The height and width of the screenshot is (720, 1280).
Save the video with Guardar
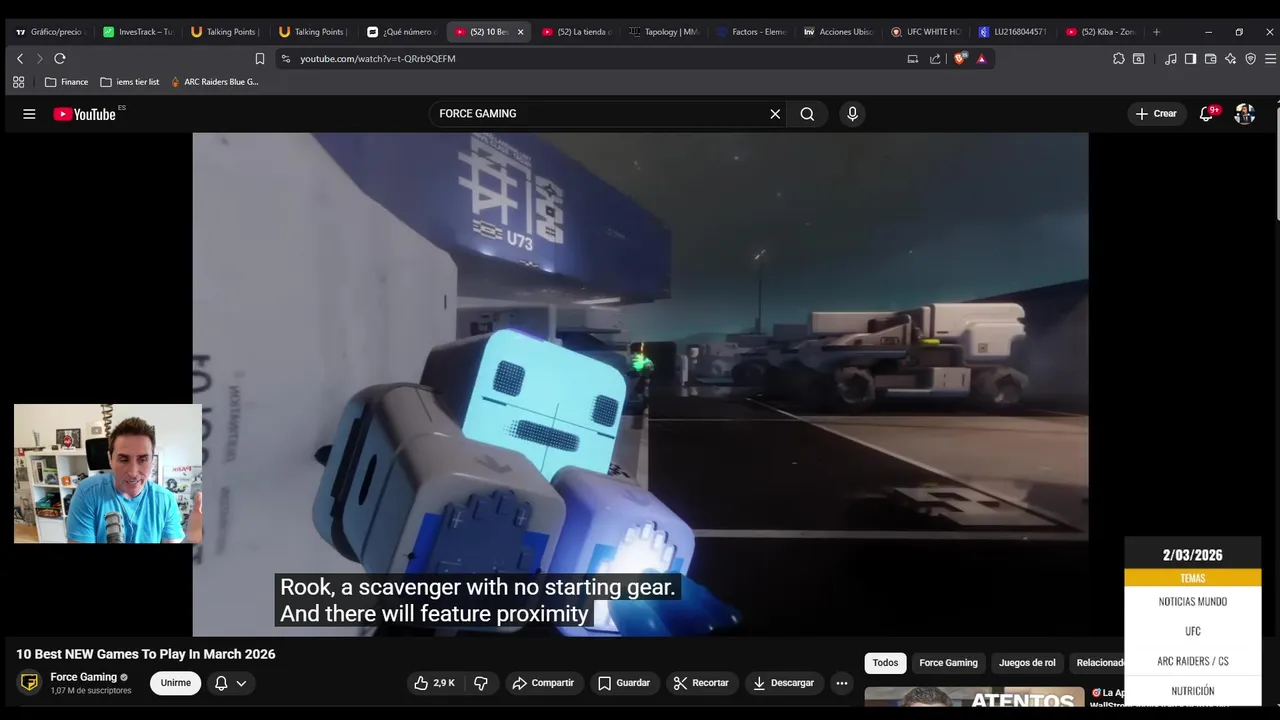pos(624,683)
